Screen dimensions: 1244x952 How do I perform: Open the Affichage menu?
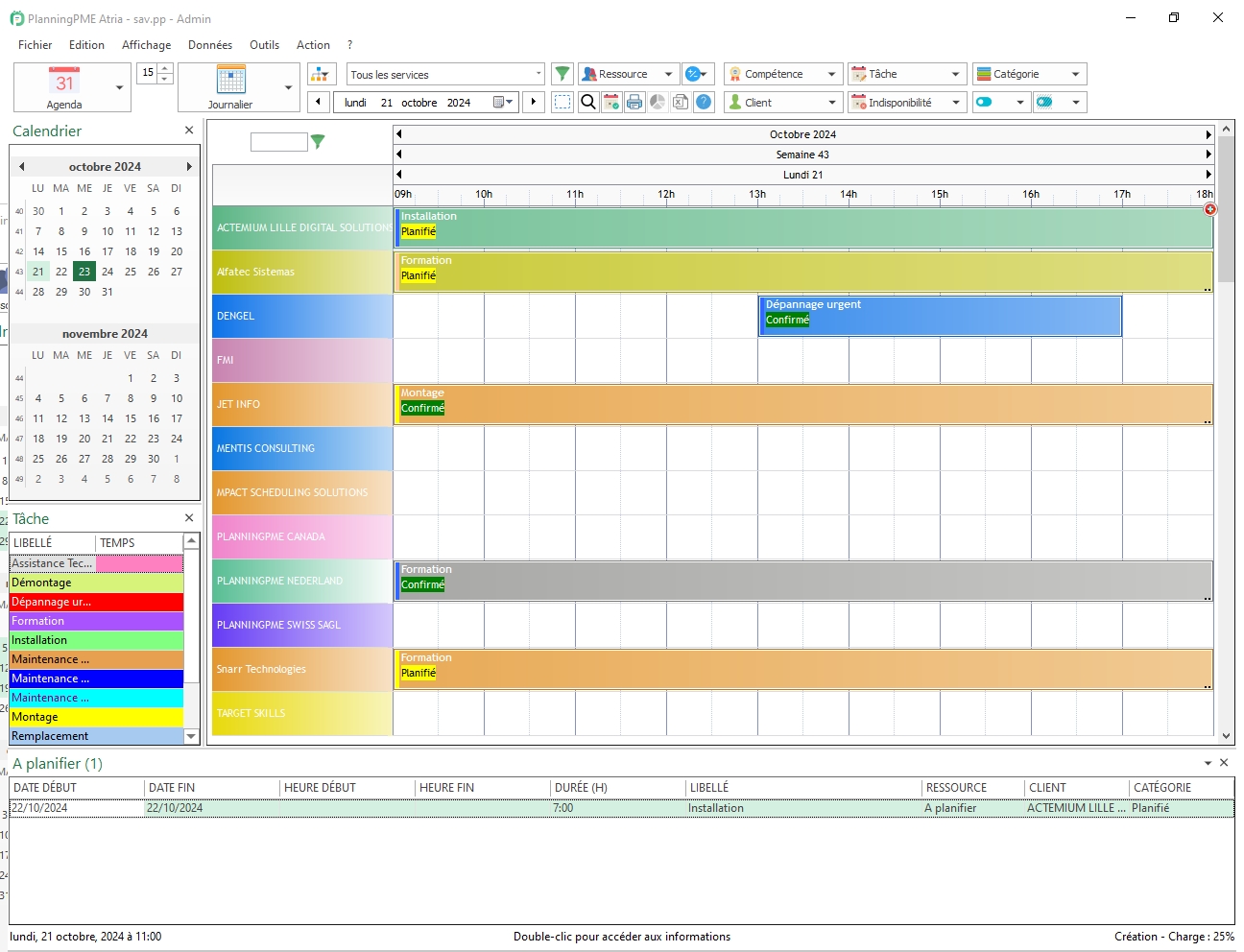pyautogui.click(x=146, y=45)
